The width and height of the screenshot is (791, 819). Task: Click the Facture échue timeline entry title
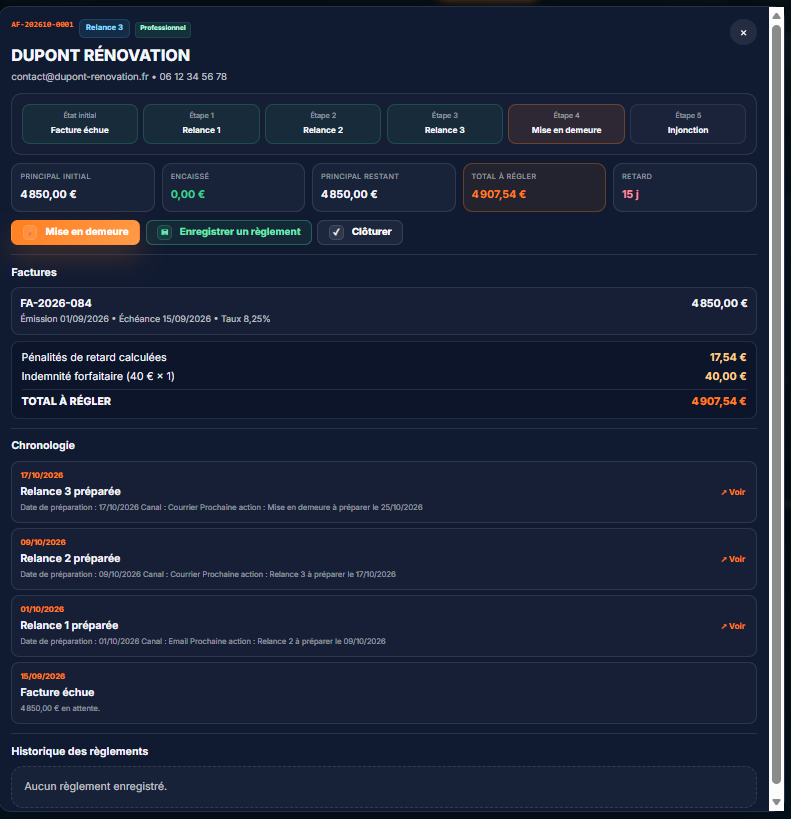coord(57,692)
